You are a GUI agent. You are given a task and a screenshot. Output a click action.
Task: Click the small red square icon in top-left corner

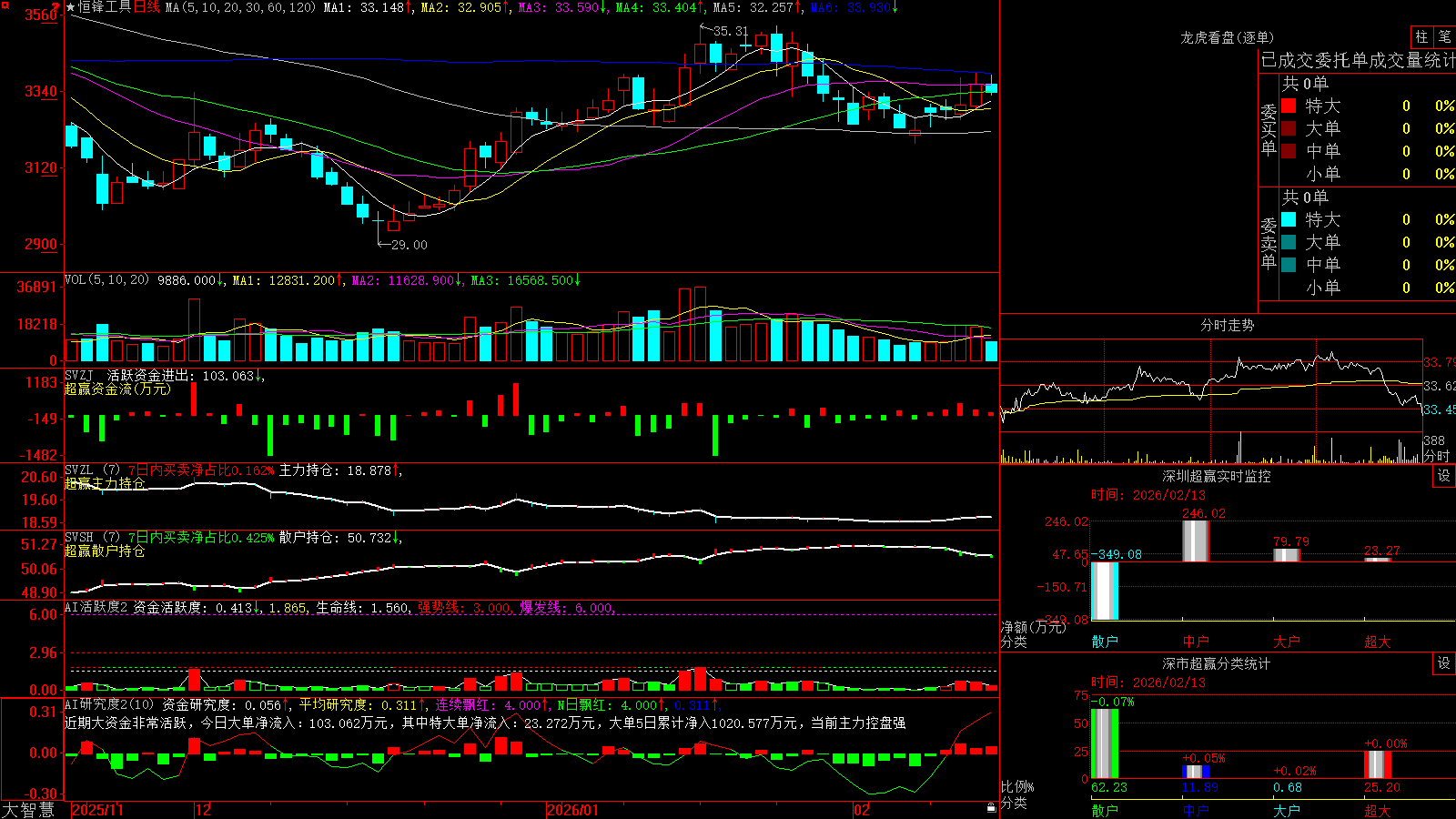tap(5, 5)
